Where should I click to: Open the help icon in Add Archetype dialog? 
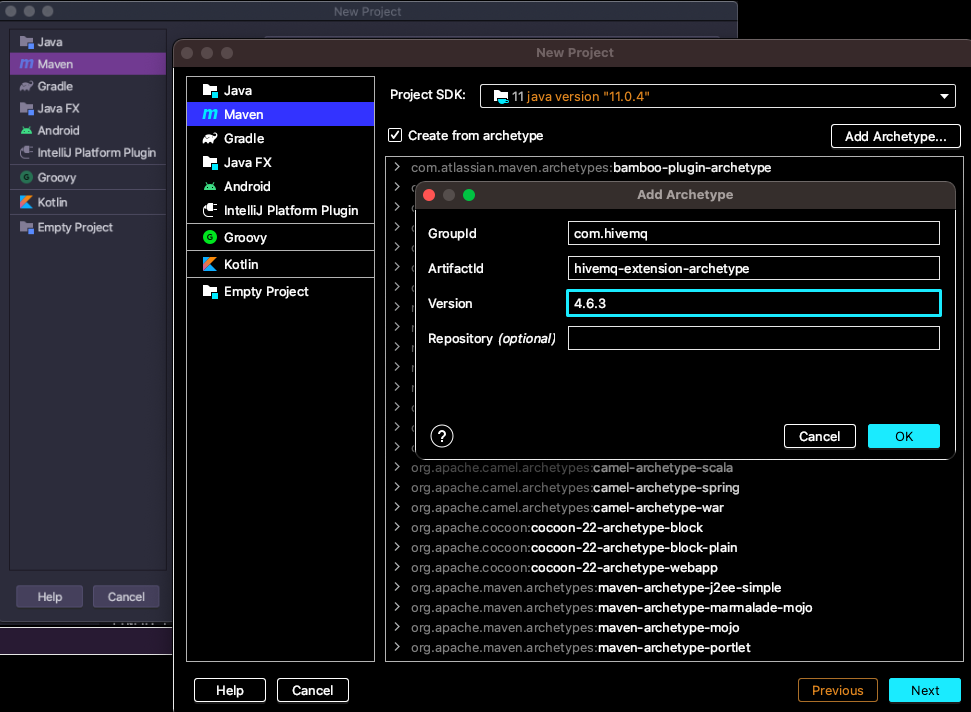tap(441, 436)
